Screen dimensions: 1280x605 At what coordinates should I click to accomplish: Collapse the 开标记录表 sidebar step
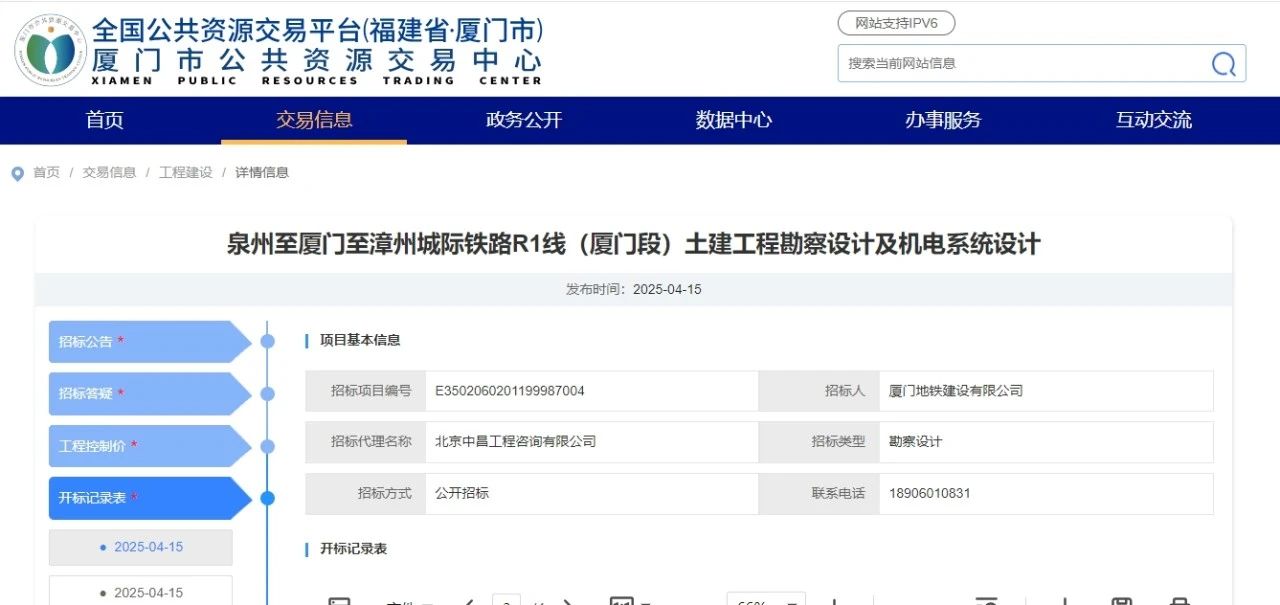click(x=150, y=498)
